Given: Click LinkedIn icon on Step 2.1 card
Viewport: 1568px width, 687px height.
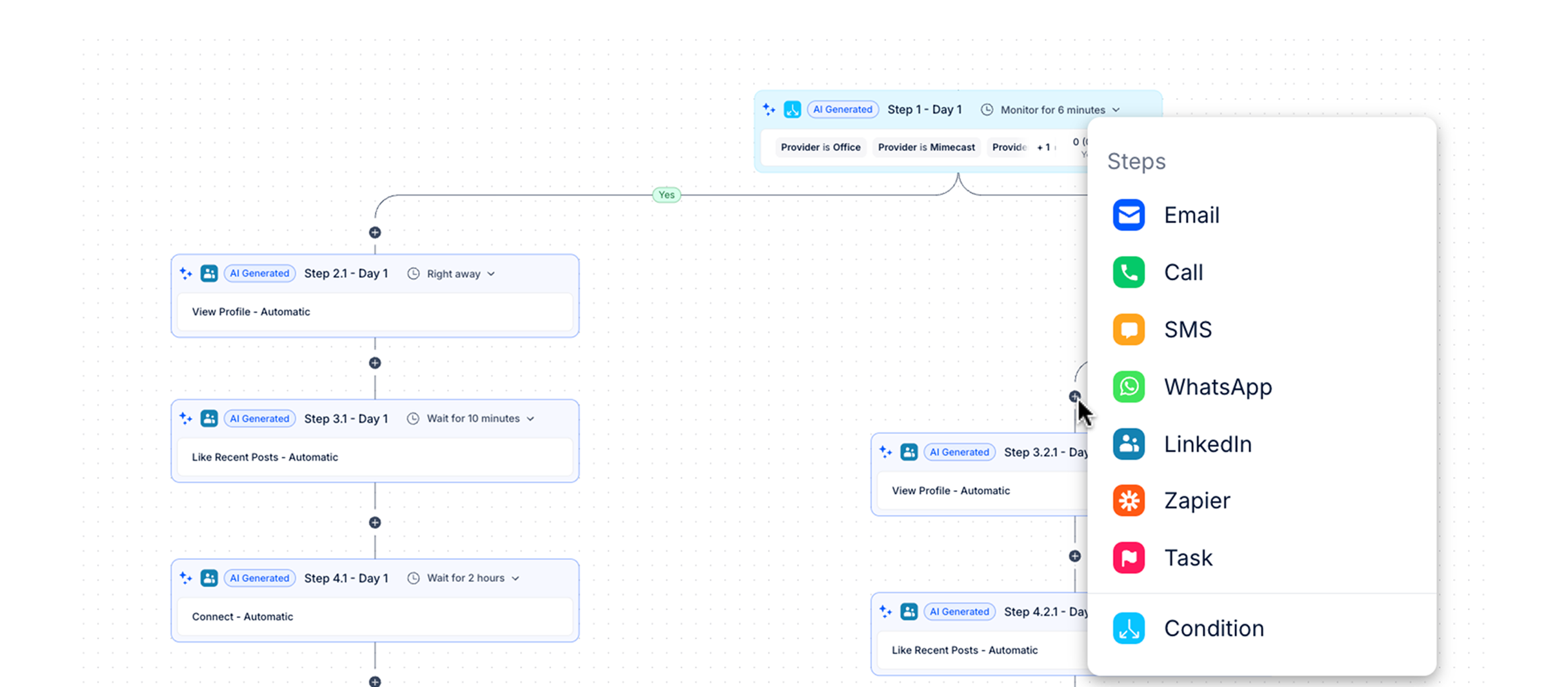Looking at the screenshot, I should pos(209,274).
